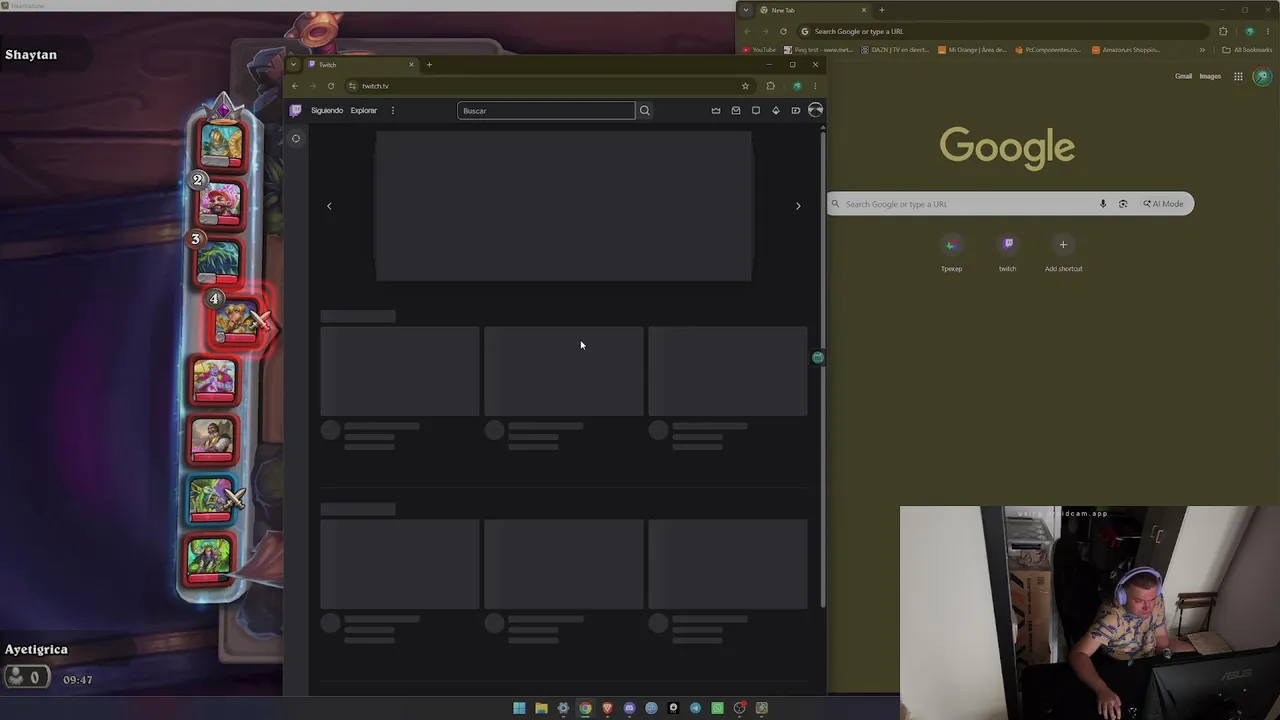Image resolution: width=1280 pixels, height=720 pixels.
Task: Open Discord from the taskbar
Action: pyautogui.click(x=629, y=708)
